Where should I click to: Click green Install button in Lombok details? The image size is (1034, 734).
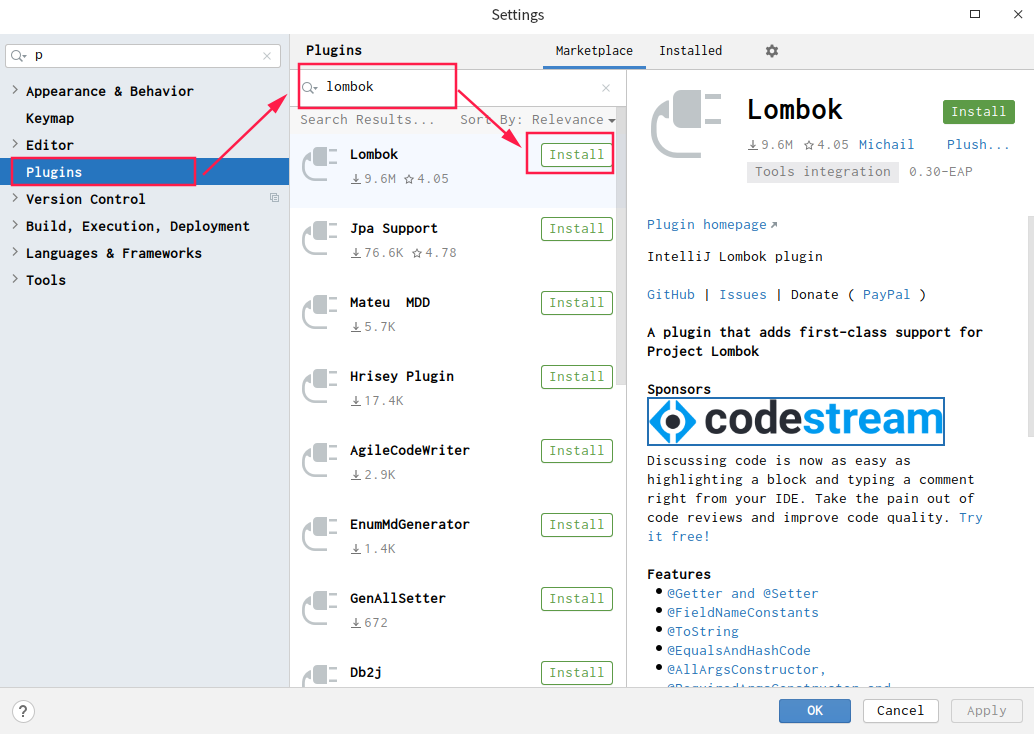979,112
